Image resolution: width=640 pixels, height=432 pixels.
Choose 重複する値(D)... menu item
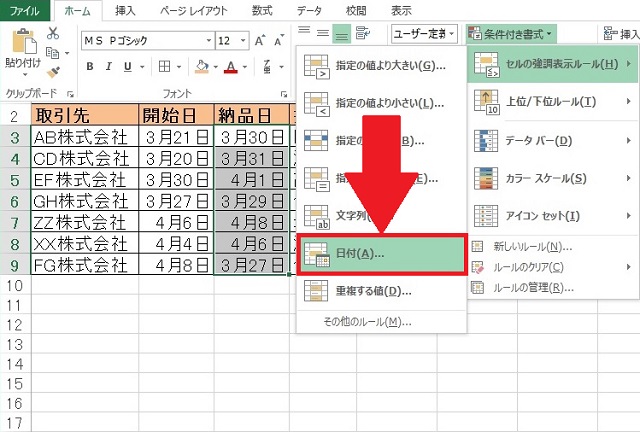coord(381,291)
